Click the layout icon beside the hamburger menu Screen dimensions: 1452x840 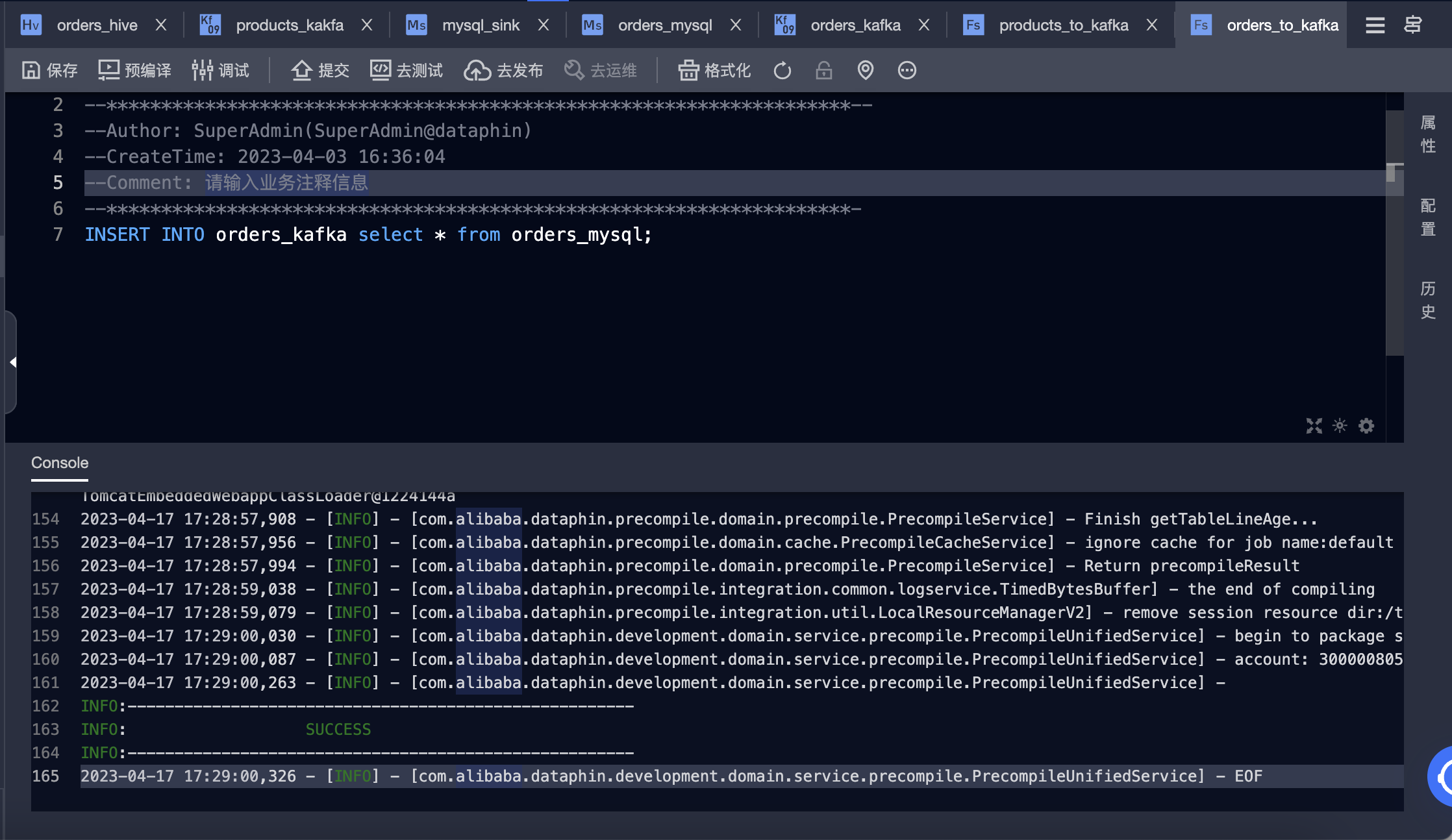1414,25
